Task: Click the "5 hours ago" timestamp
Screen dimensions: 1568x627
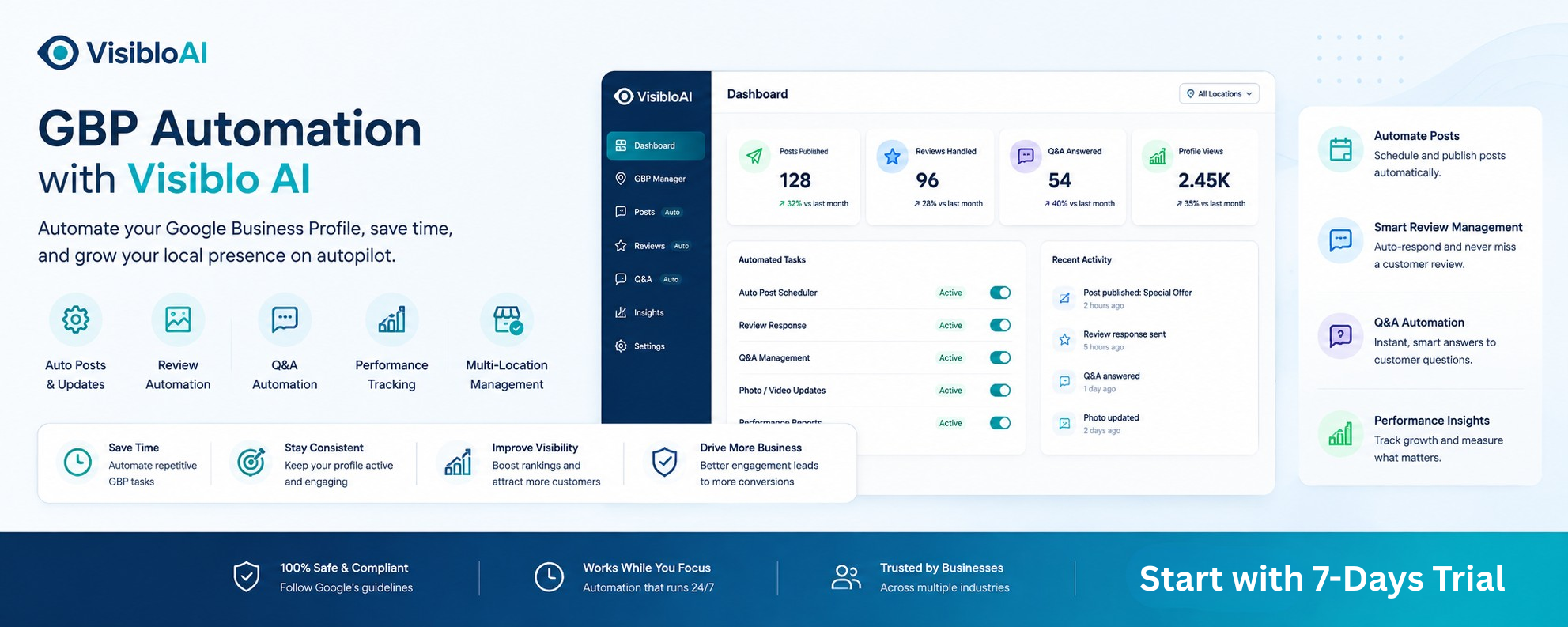Action: click(x=1103, y=347)
